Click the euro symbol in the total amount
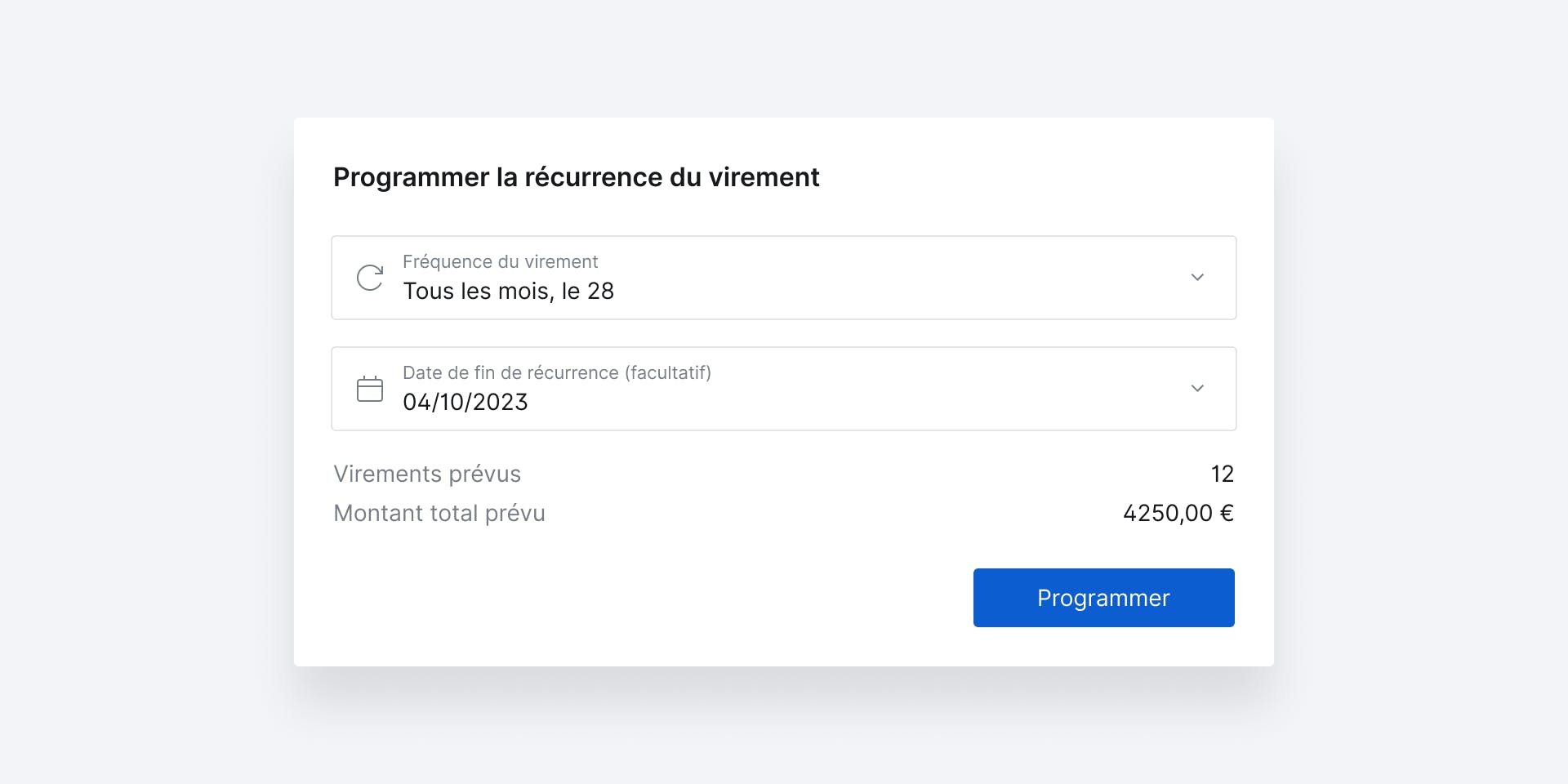The width and height of the screenshot is (1568, 784). 1227,514
